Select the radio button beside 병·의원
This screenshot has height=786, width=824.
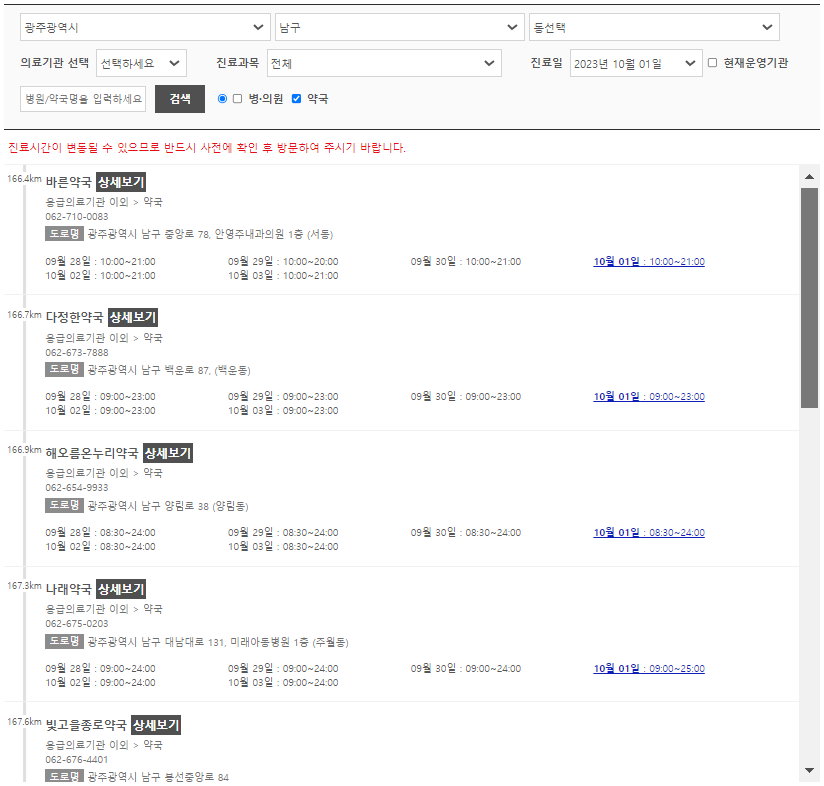[x=222, y=99]
